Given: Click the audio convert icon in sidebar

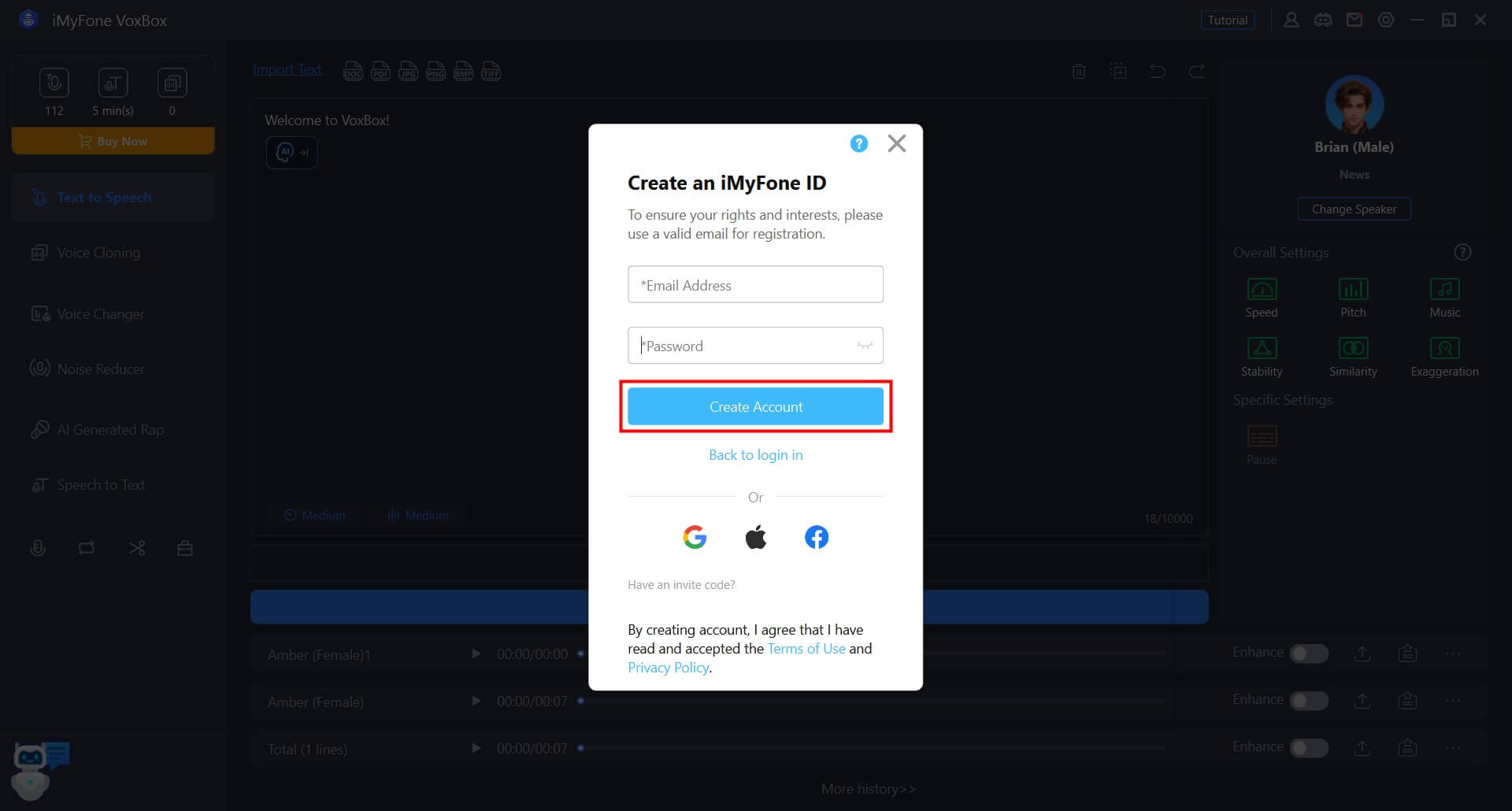Looking at the screenshot, I should 87,548.
